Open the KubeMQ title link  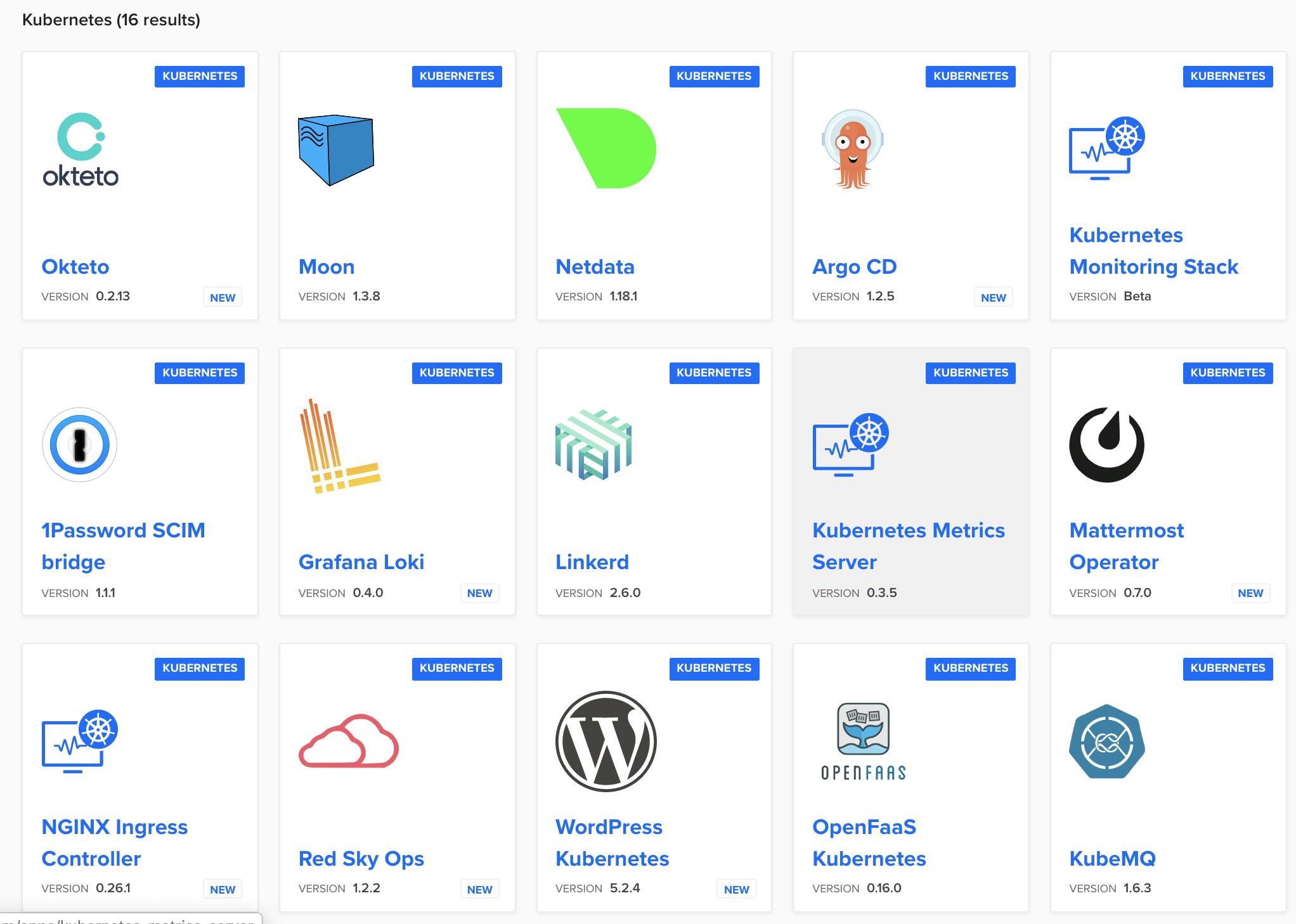1113,859
